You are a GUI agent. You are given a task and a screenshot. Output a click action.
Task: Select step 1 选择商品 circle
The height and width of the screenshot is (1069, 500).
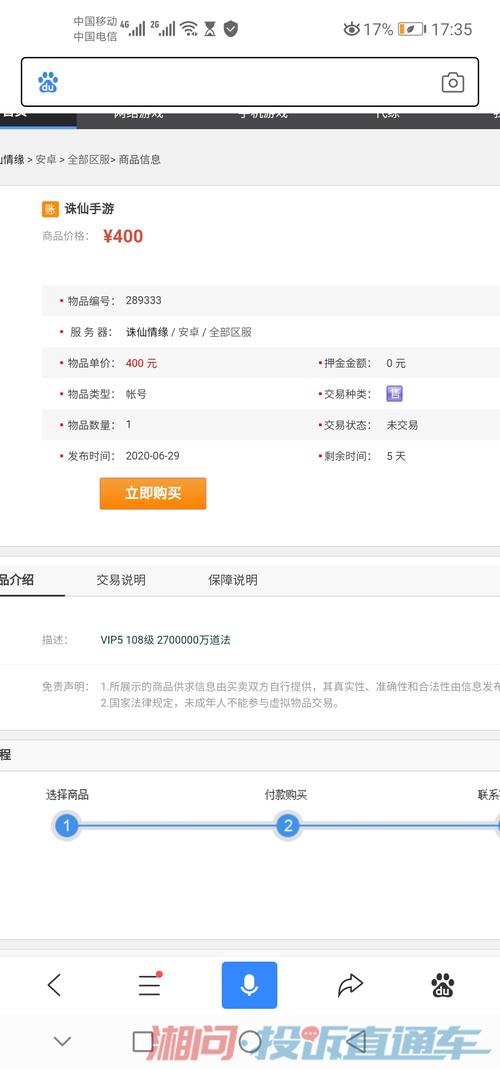(67, 826)
